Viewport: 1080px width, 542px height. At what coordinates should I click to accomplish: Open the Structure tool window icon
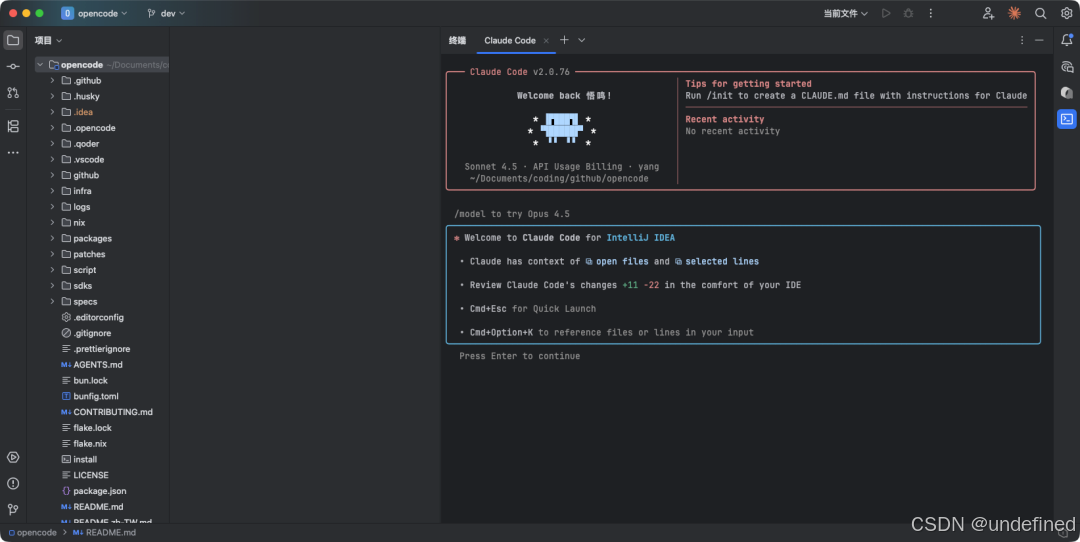(13, 126)
